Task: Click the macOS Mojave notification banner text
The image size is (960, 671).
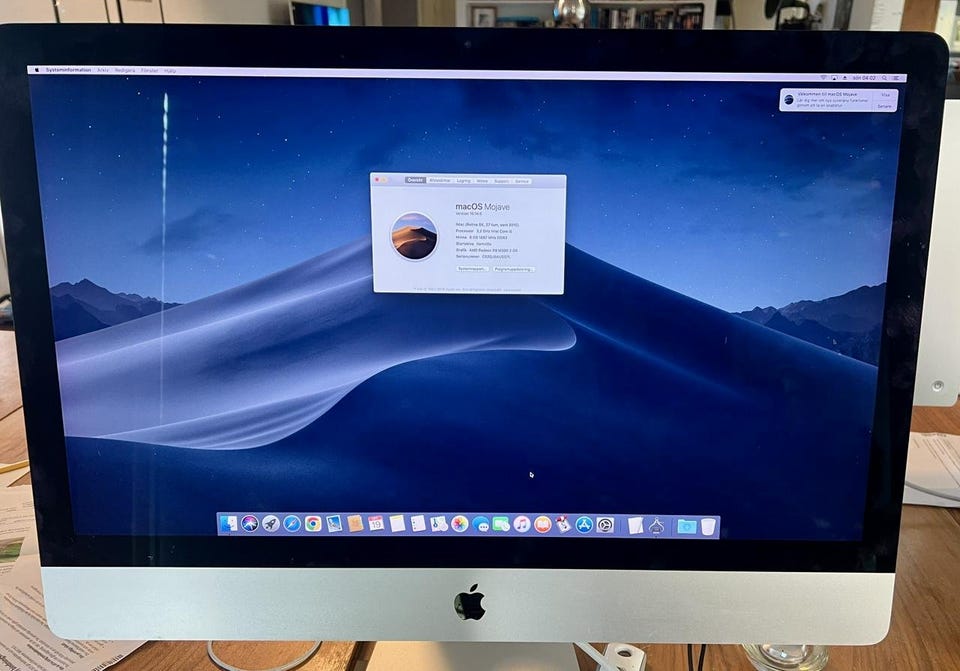Action: 834,100
